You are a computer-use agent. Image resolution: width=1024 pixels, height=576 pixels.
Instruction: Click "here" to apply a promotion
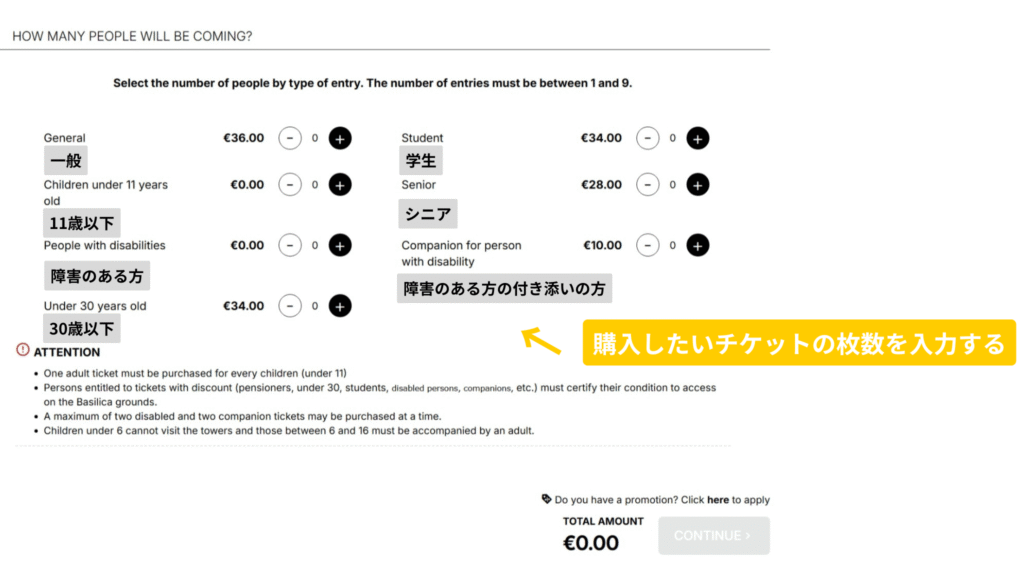(x=717, y=500)
